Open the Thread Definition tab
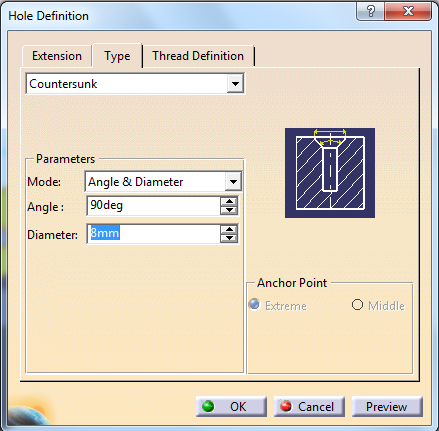Screen dimensions: 439x431 click(x=198, y=56)
